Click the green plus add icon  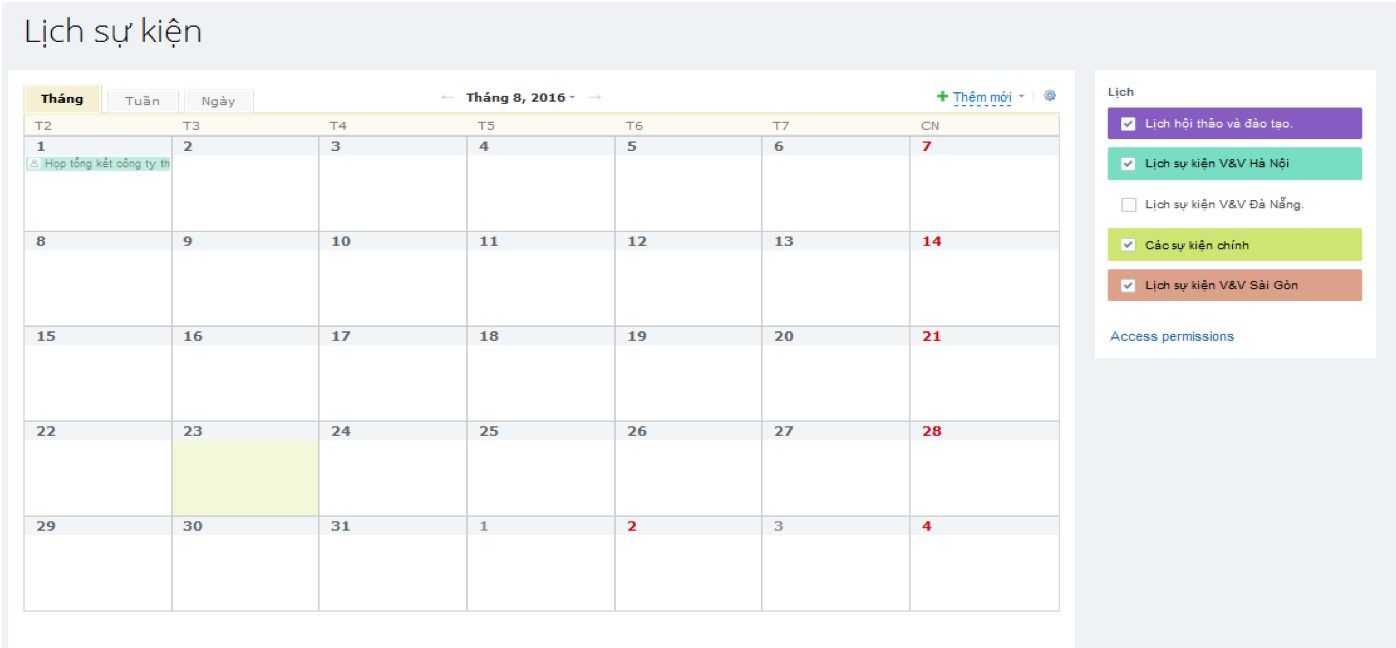click(942, 96)
